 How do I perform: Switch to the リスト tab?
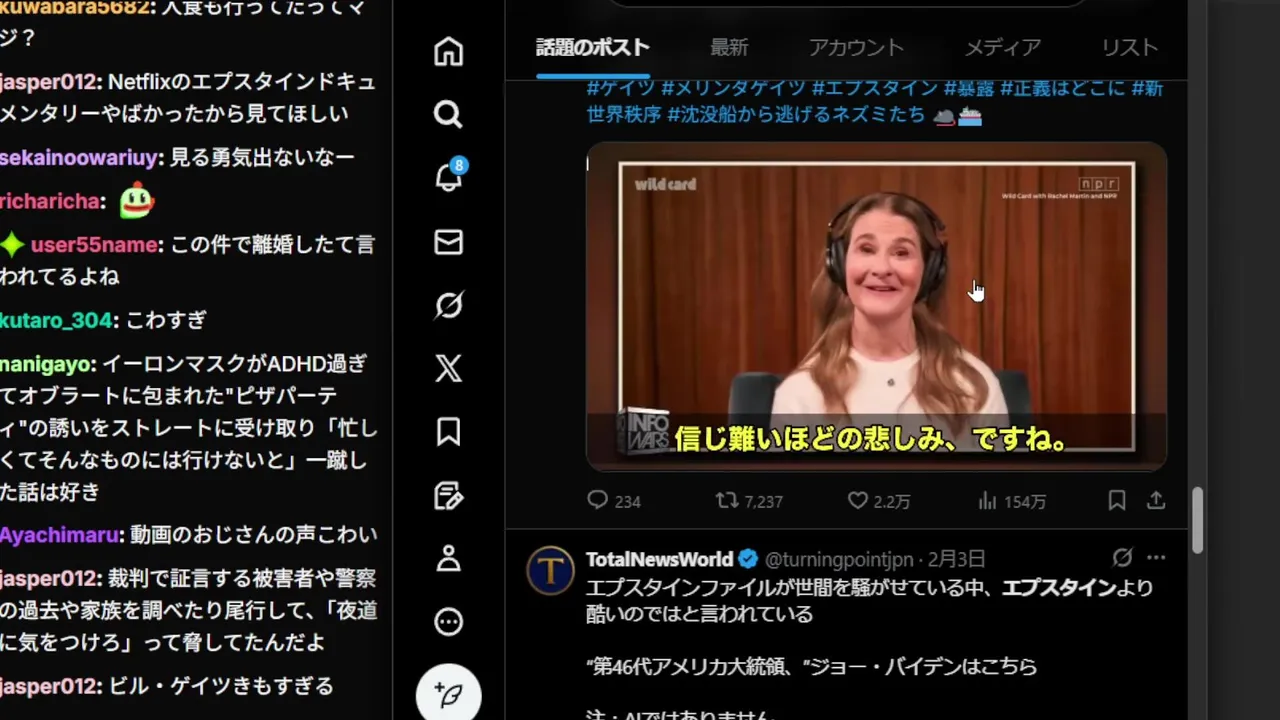1130,47
